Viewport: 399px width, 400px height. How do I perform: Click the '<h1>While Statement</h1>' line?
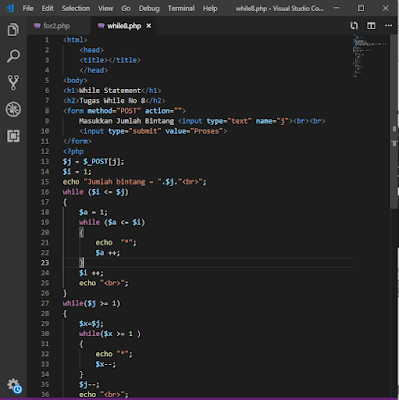tap(112, 90)
